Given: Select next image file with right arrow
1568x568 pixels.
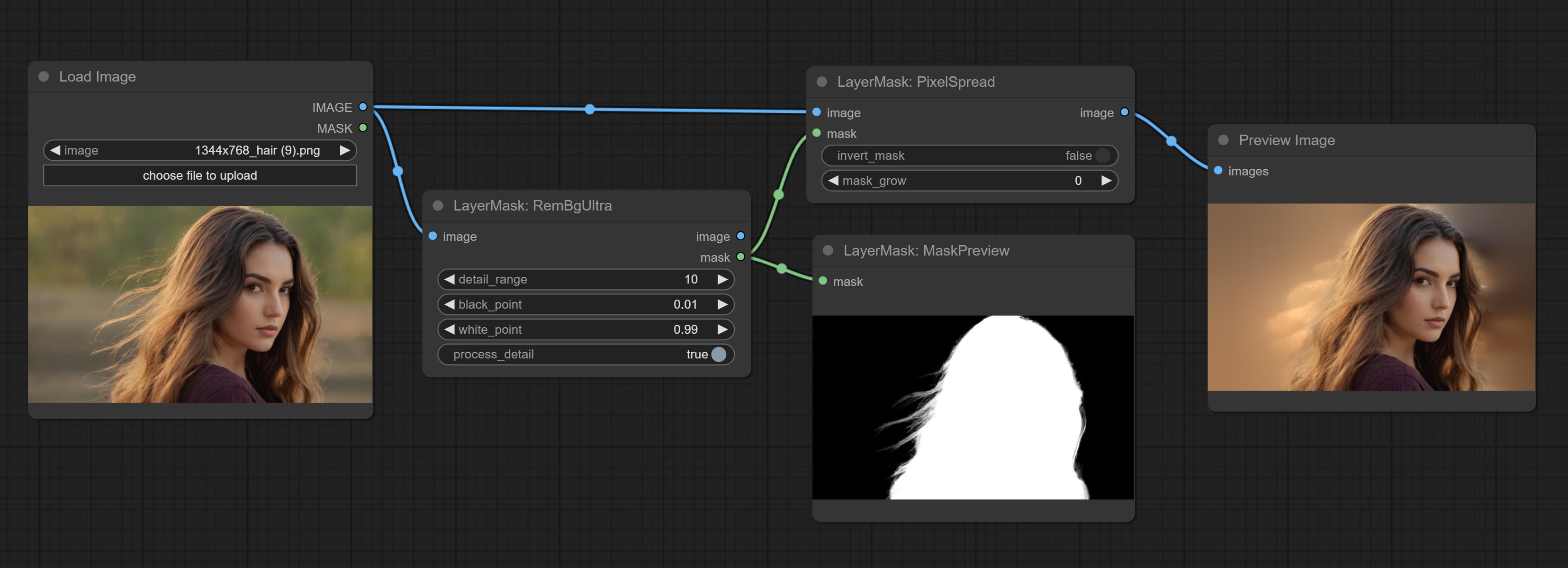Looking at the screenshot, I should click(344, 150).
